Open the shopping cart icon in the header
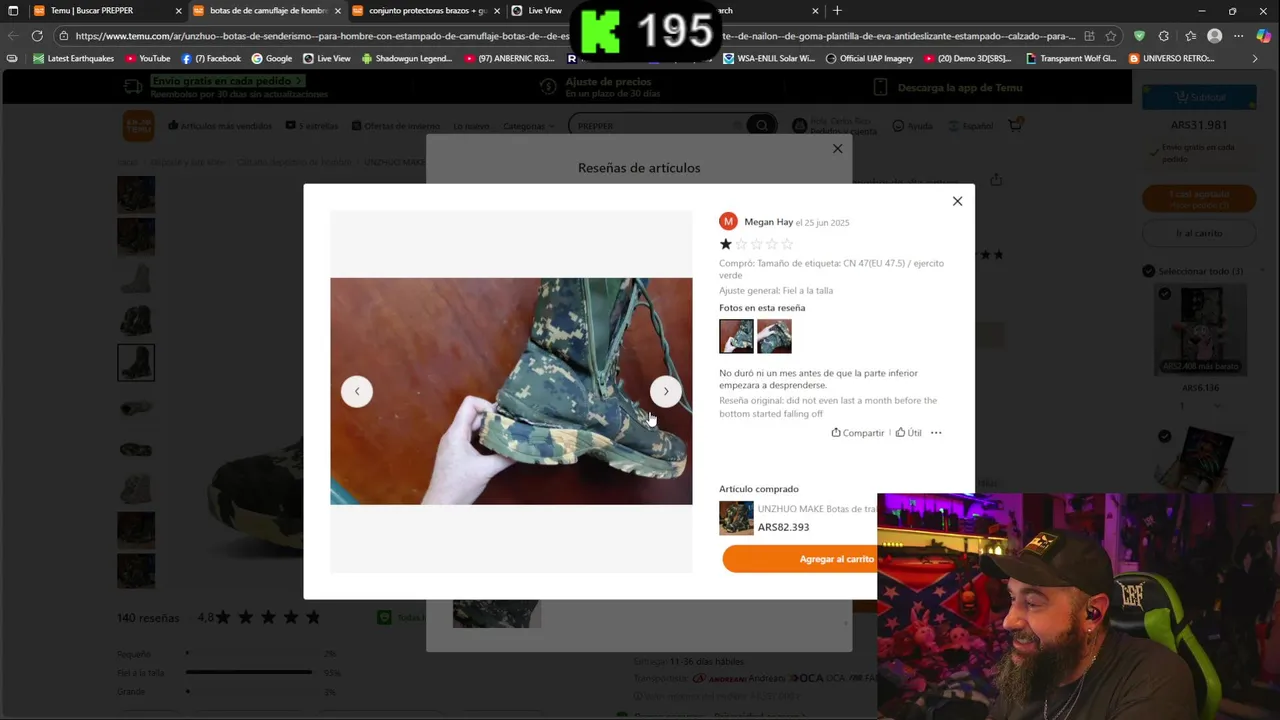Viewport: 1280px width, 720px height. coord(1015,126)
